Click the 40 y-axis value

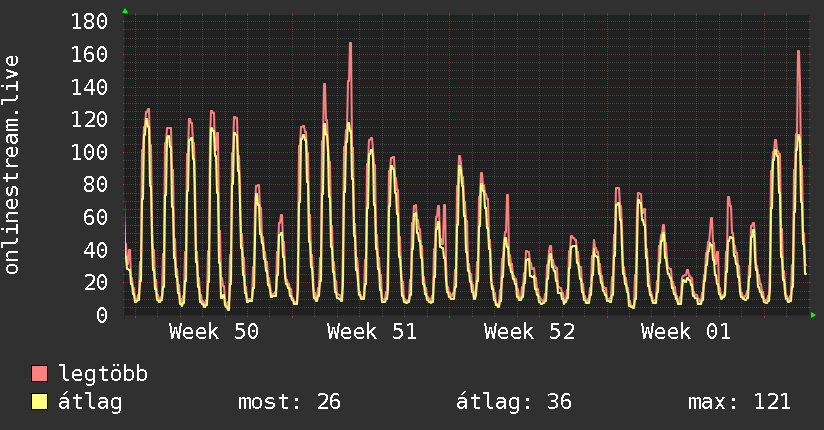click(x=96, y=250)
